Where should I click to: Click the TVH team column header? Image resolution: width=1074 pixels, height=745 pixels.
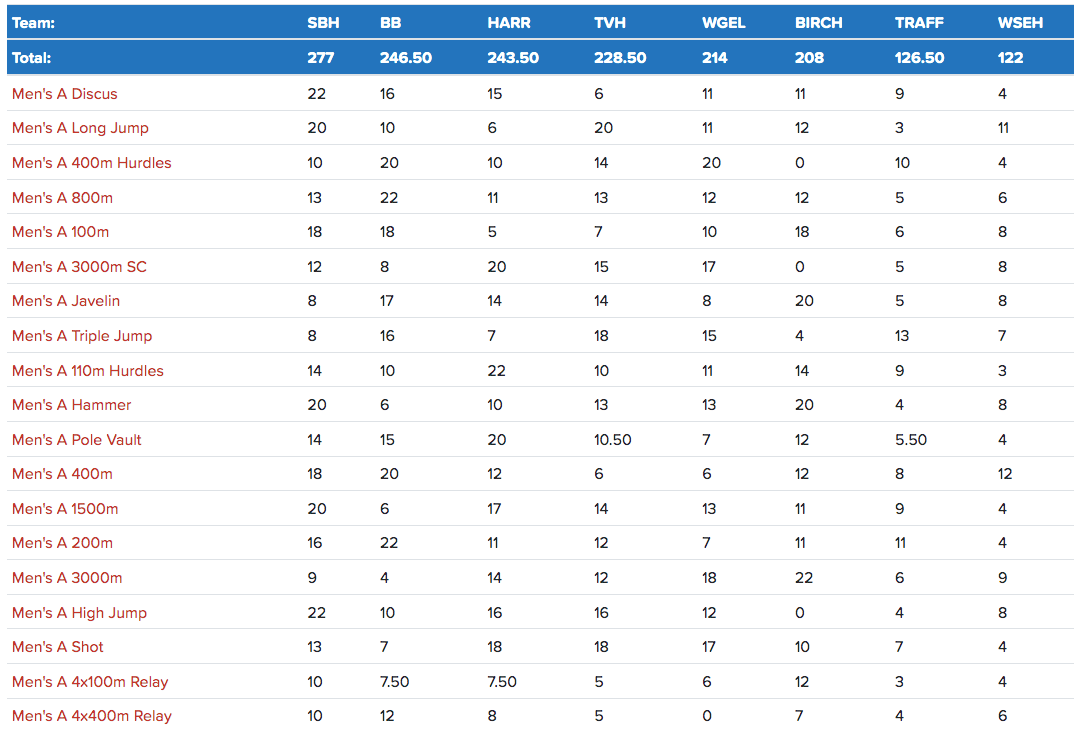[x=610, y=23]
